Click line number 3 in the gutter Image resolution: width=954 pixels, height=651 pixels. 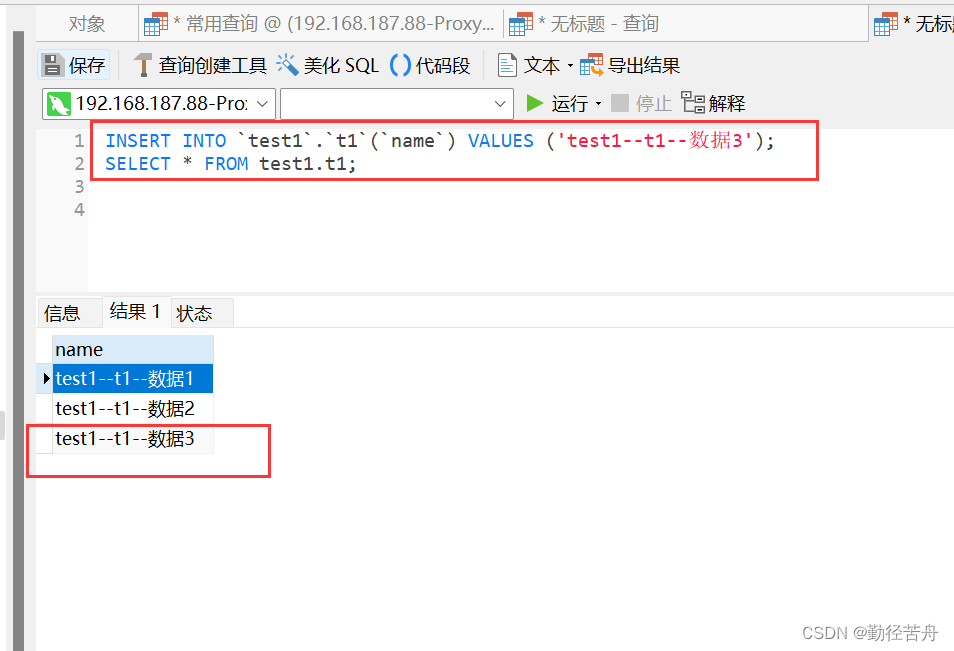coord(79,187)
